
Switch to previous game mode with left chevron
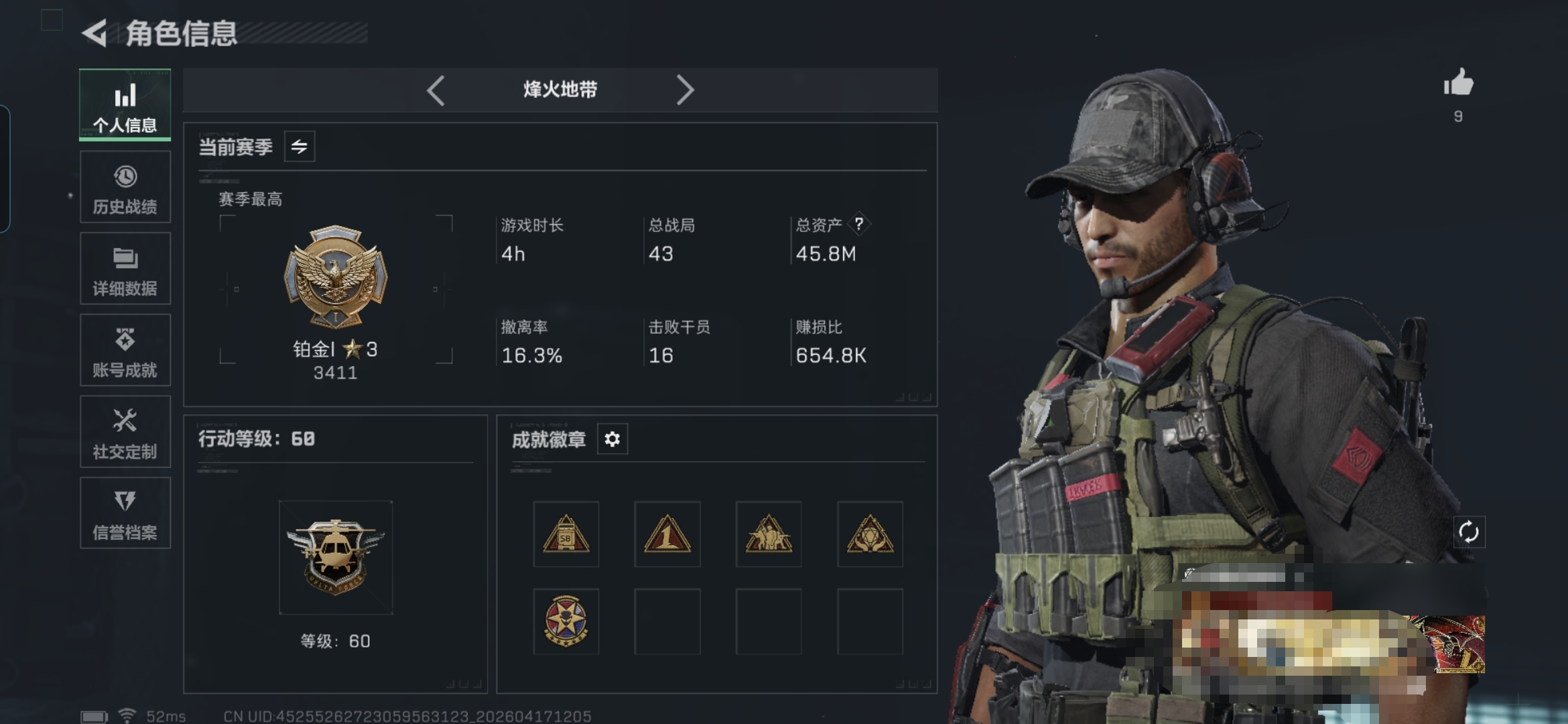[x=436, y=90]
